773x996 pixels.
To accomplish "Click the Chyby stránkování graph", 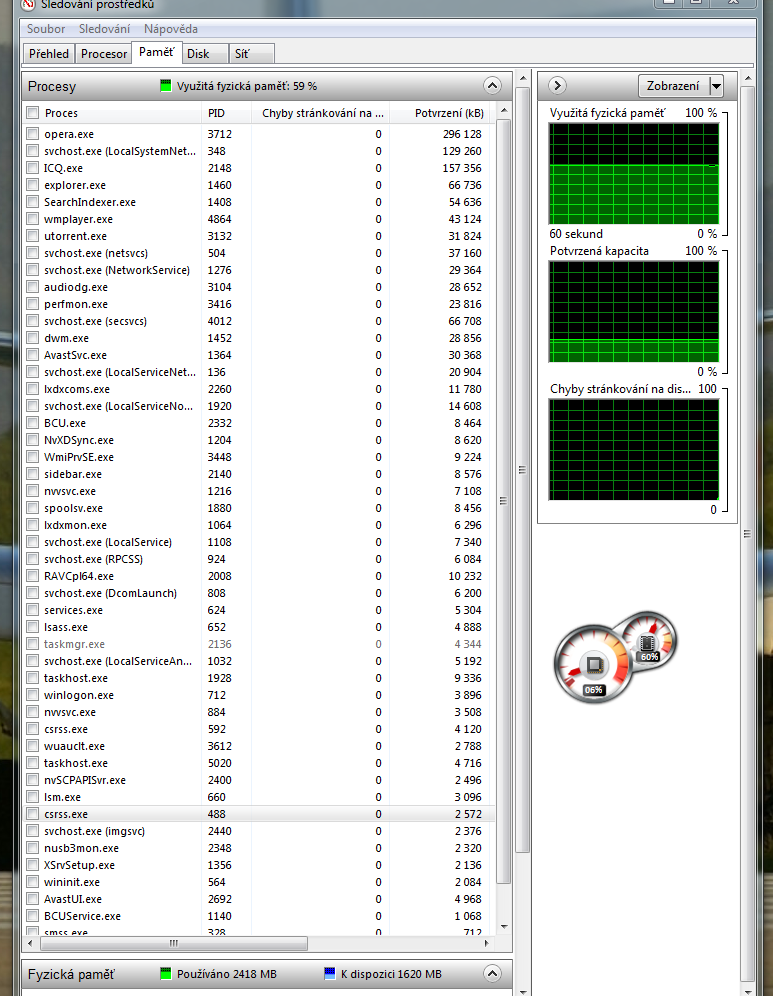I will click(634, 450).
